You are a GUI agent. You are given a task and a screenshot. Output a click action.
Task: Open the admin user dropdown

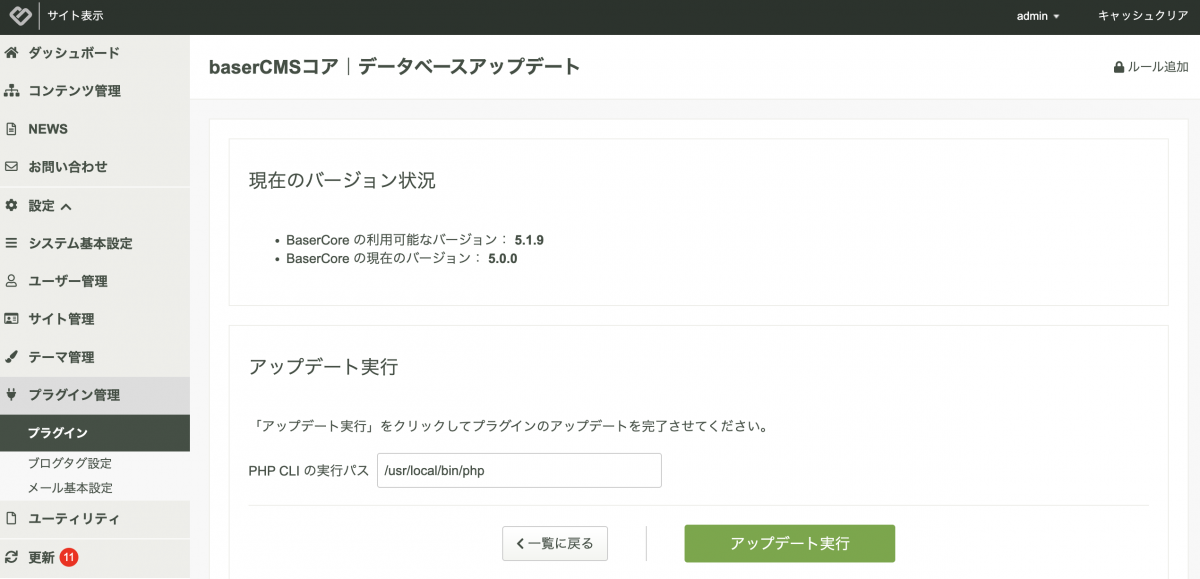click(x=1038, y=16)
